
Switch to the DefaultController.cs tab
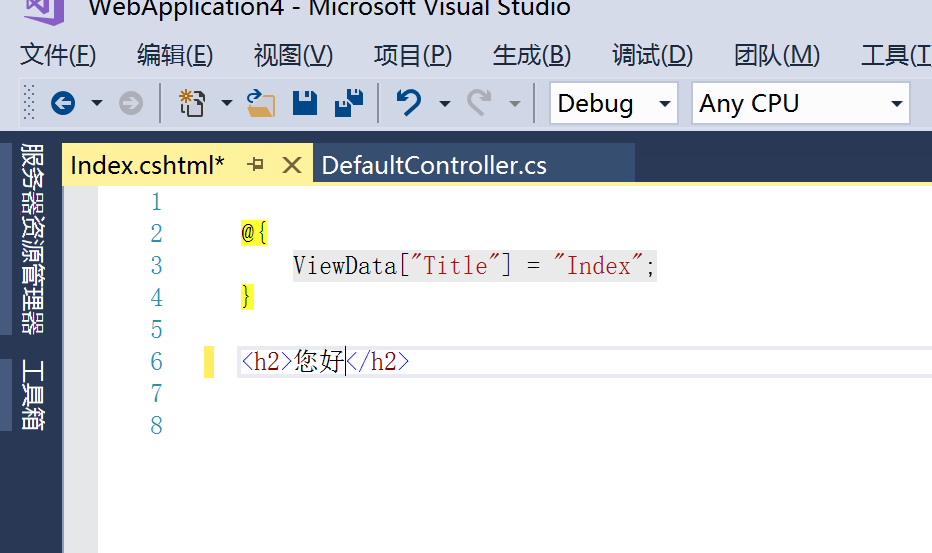pyautogui.click(x=434, y=165)
